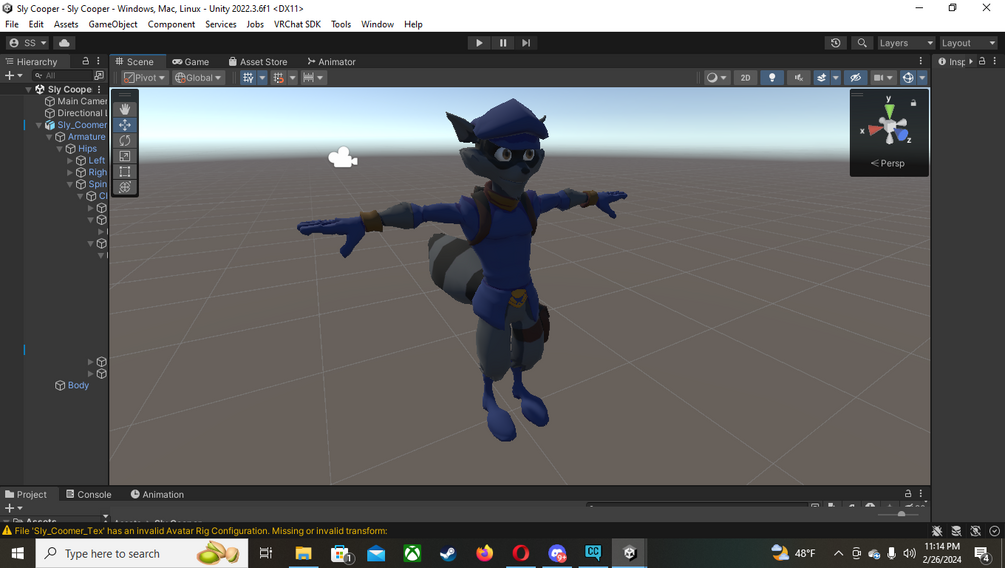Open the Layers dropdown

coord(906,43)
